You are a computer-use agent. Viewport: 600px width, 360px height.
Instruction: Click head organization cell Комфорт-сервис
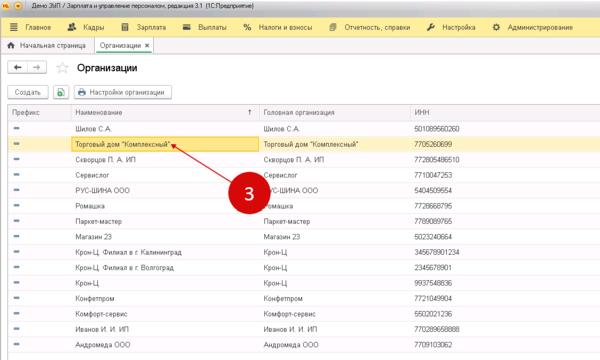coord(335,314)
